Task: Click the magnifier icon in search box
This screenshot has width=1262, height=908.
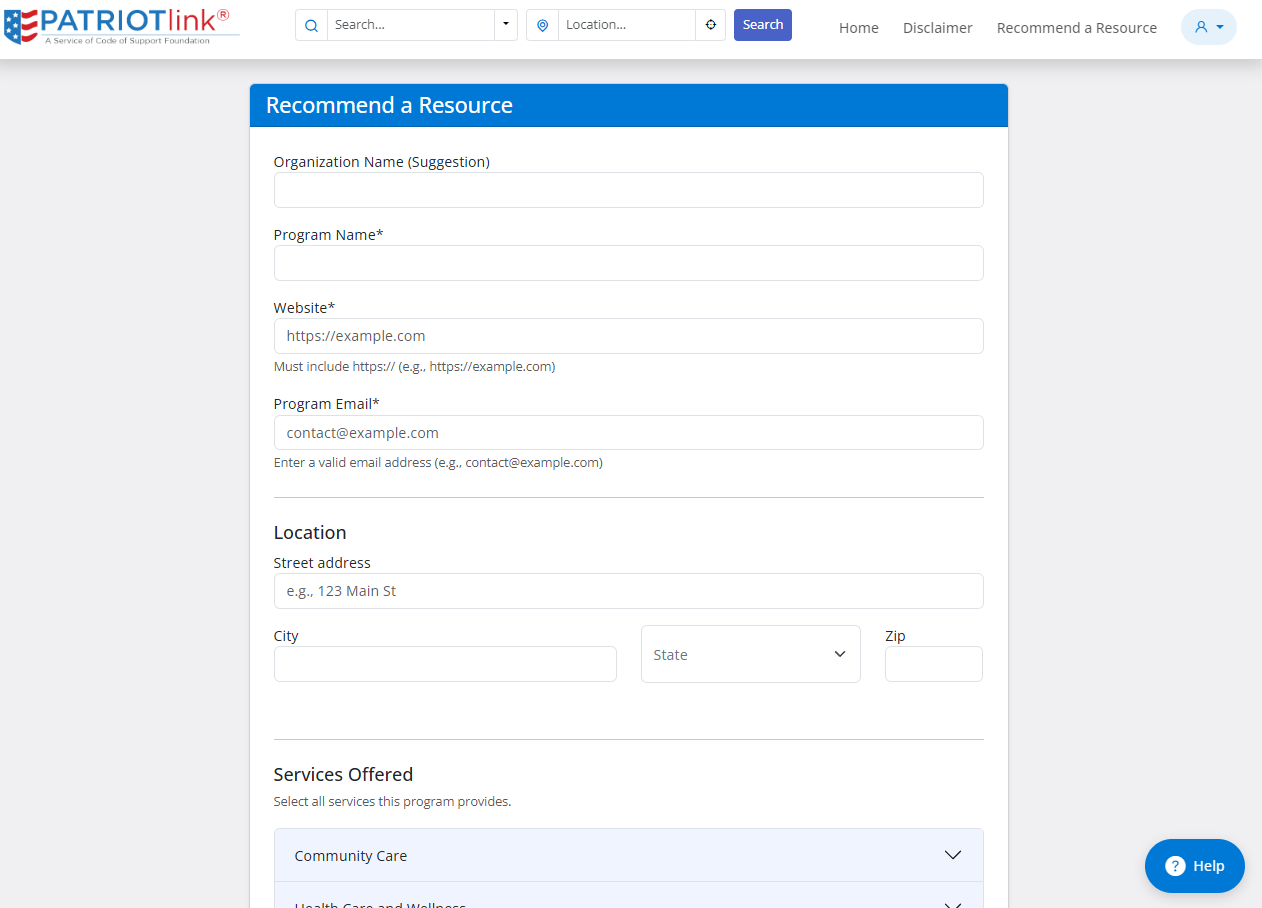Action: click(x=311, y=25)
